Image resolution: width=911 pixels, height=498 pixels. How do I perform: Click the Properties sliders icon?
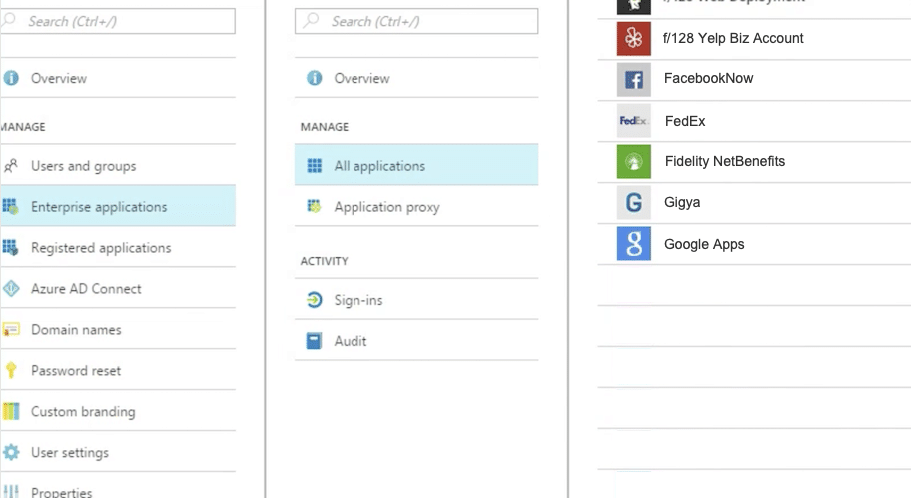tap(10, 492)
